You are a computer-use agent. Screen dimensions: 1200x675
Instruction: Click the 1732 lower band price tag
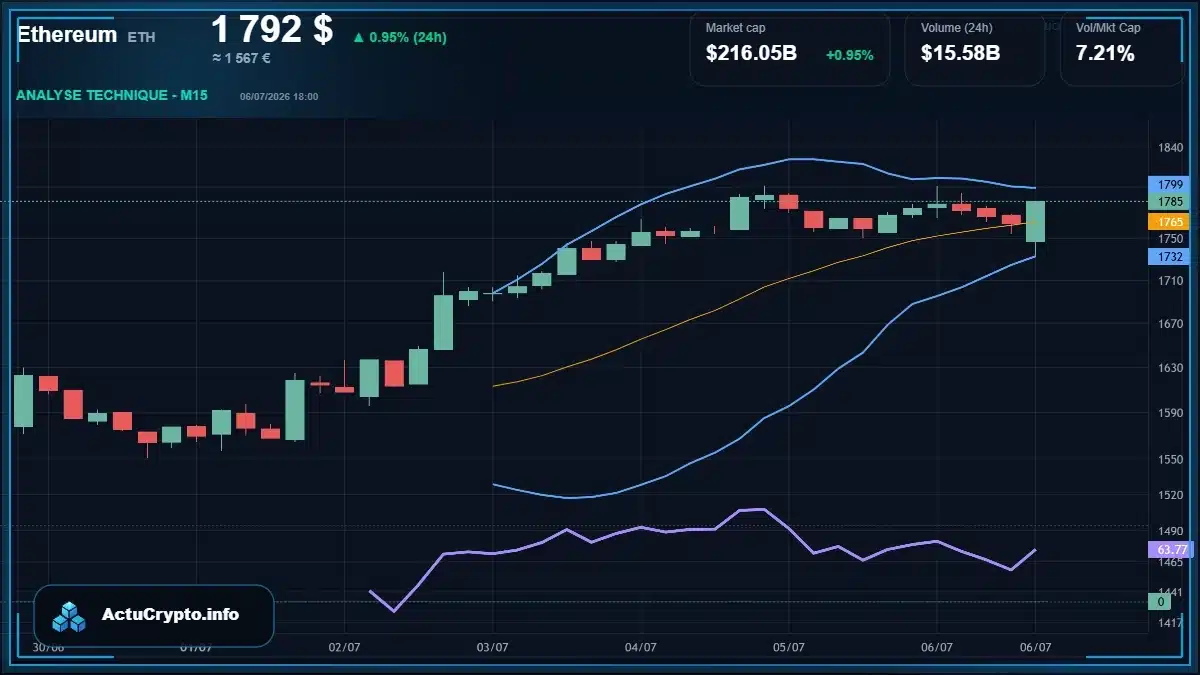1167,256
